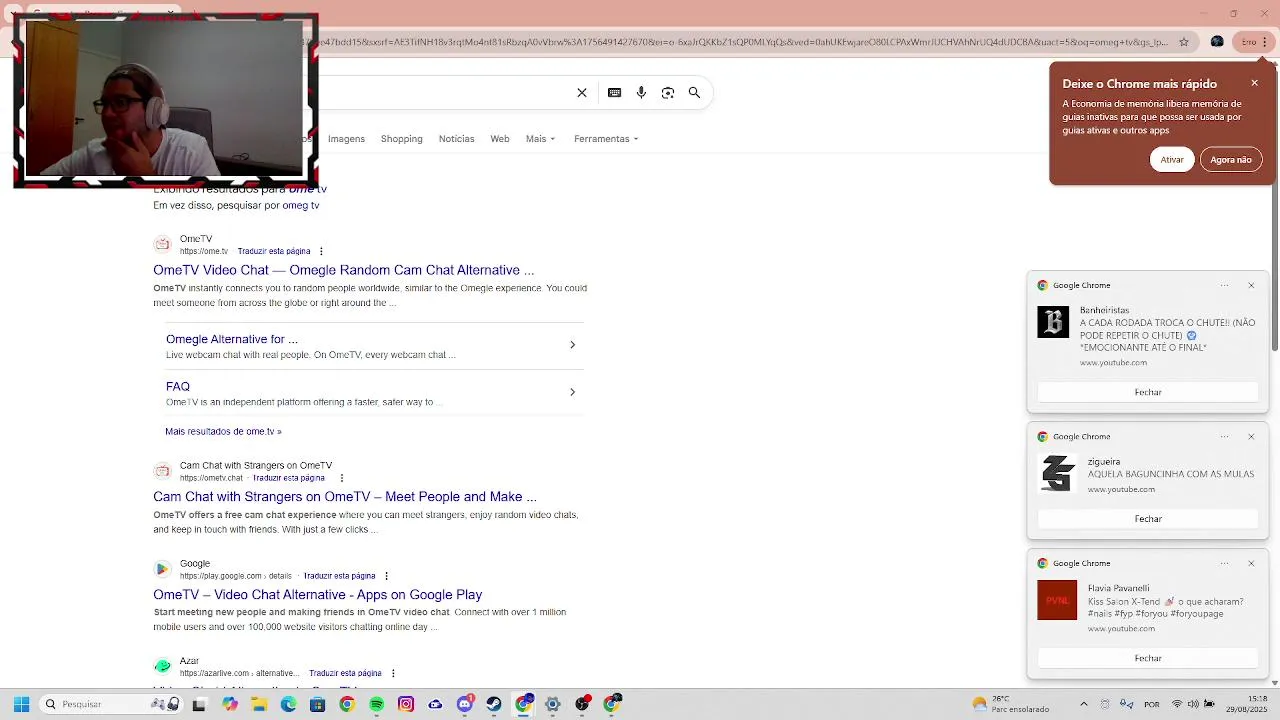Viewport: 1280px width, 720px height.
Task: Dismiss the 'Deixe o Chrome mais rápido' popup
Action: (x=1254, y=83)
